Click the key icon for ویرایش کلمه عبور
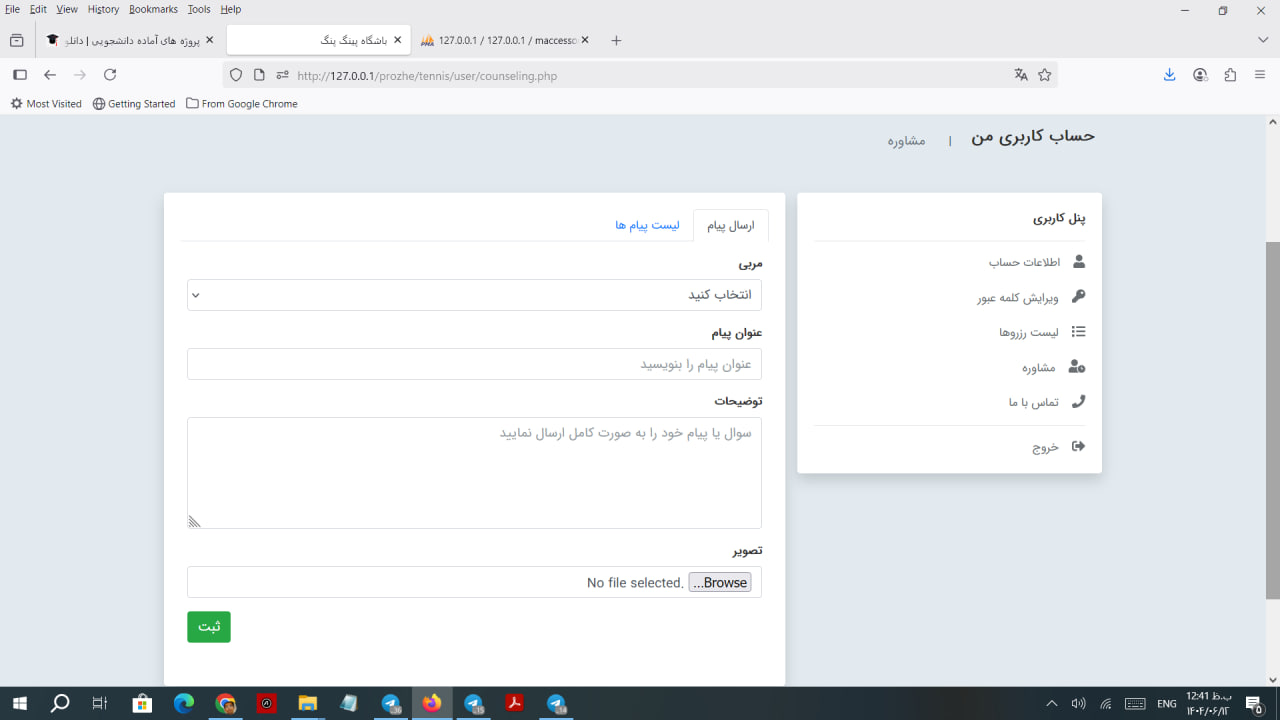This screenshot has width=1280, height=720. pyautogui.click(x=1078, y=297)
